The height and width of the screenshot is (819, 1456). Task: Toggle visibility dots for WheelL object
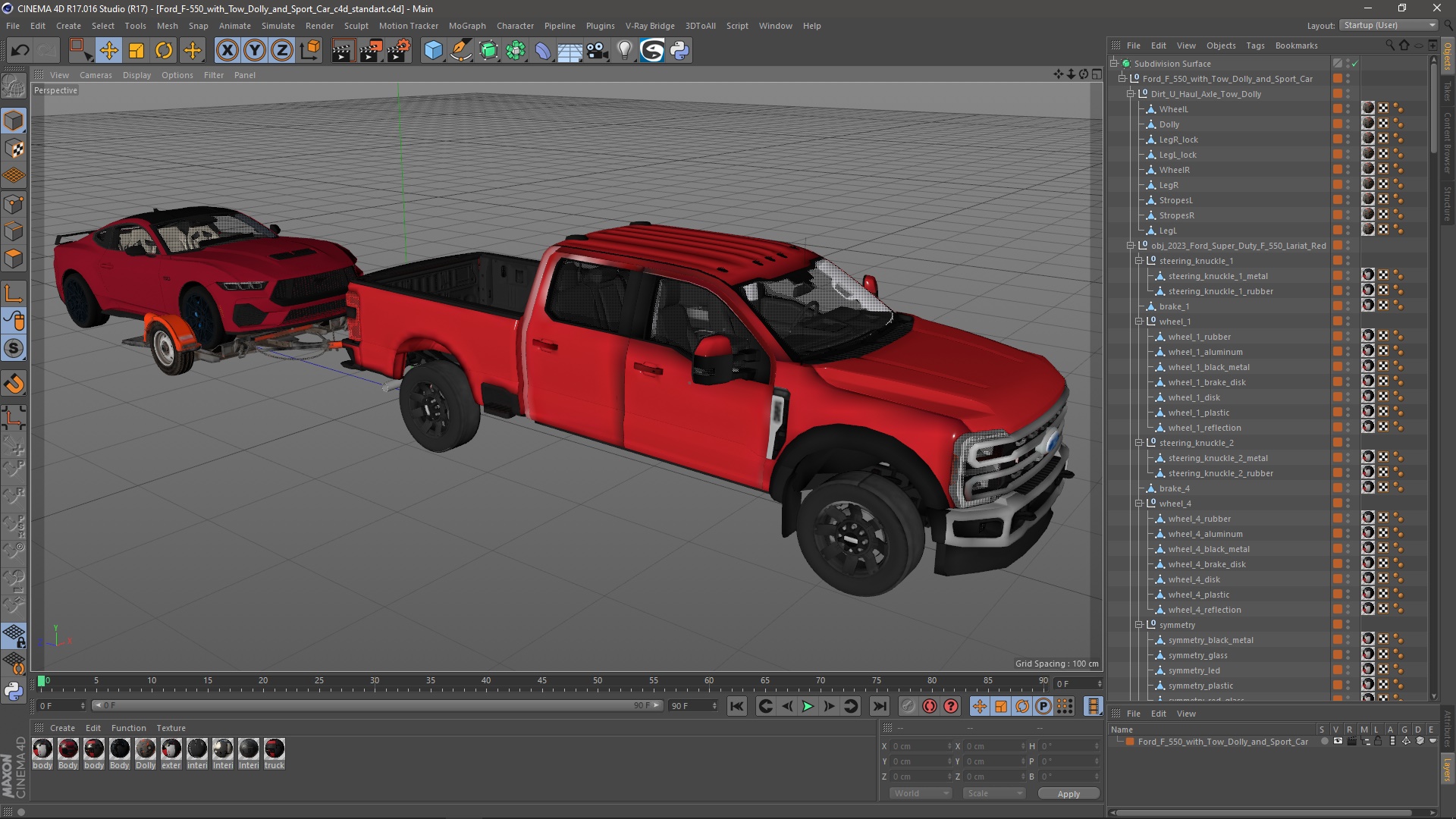pos(1348,109)
